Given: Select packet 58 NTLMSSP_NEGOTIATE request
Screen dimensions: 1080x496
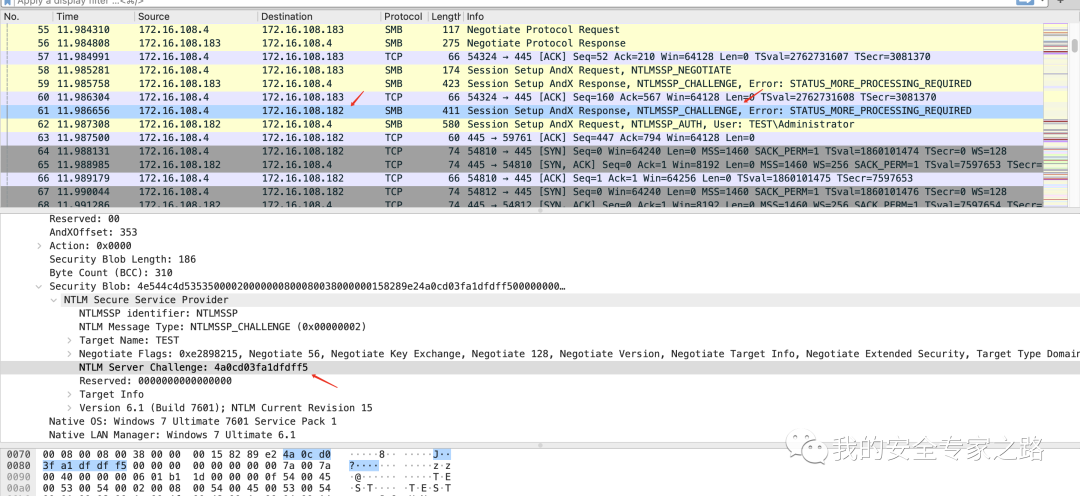Looking at the screenshot, I should click(x=521, y=70).
